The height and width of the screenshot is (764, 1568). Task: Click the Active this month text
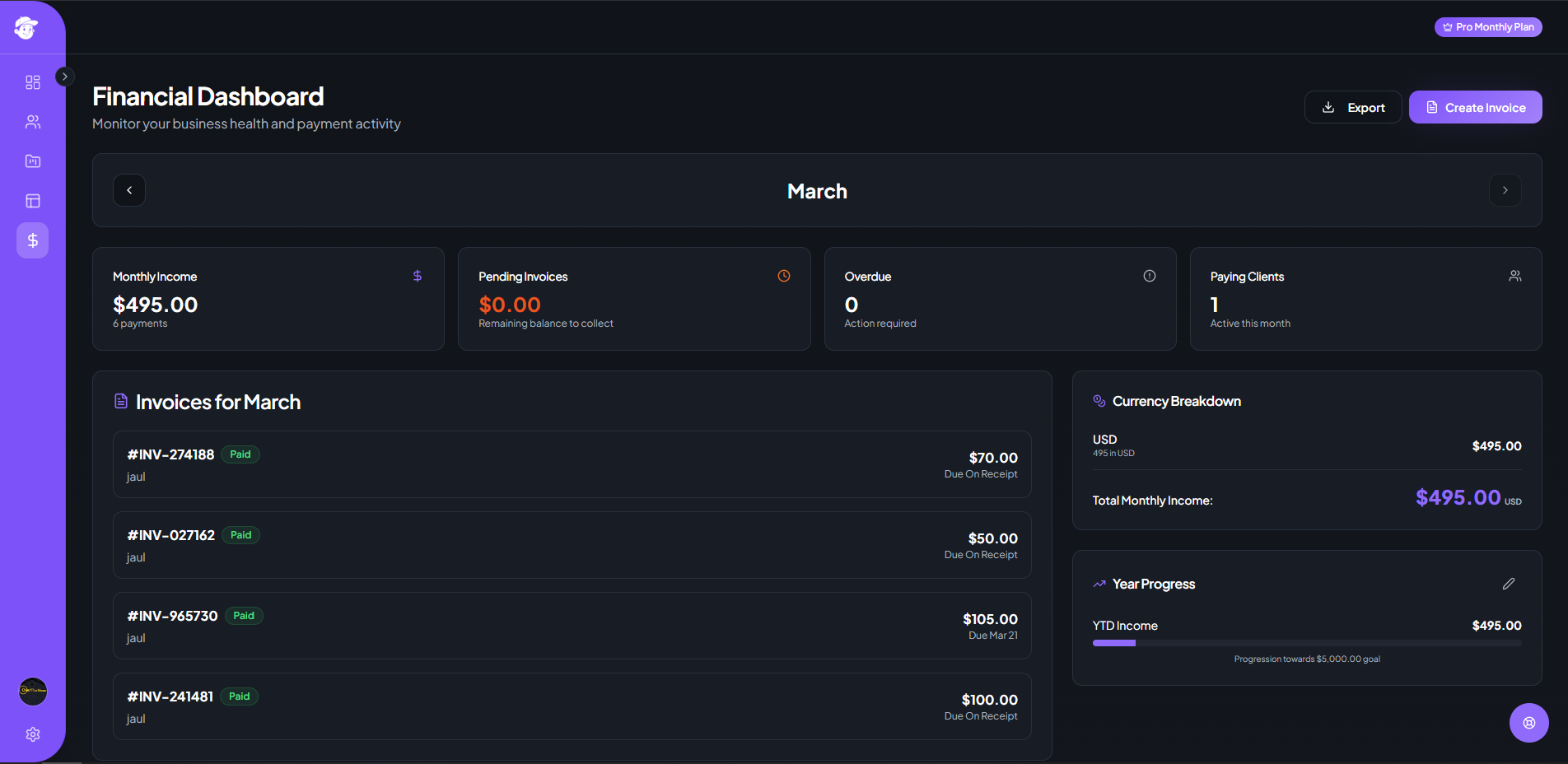(1250, 324)
